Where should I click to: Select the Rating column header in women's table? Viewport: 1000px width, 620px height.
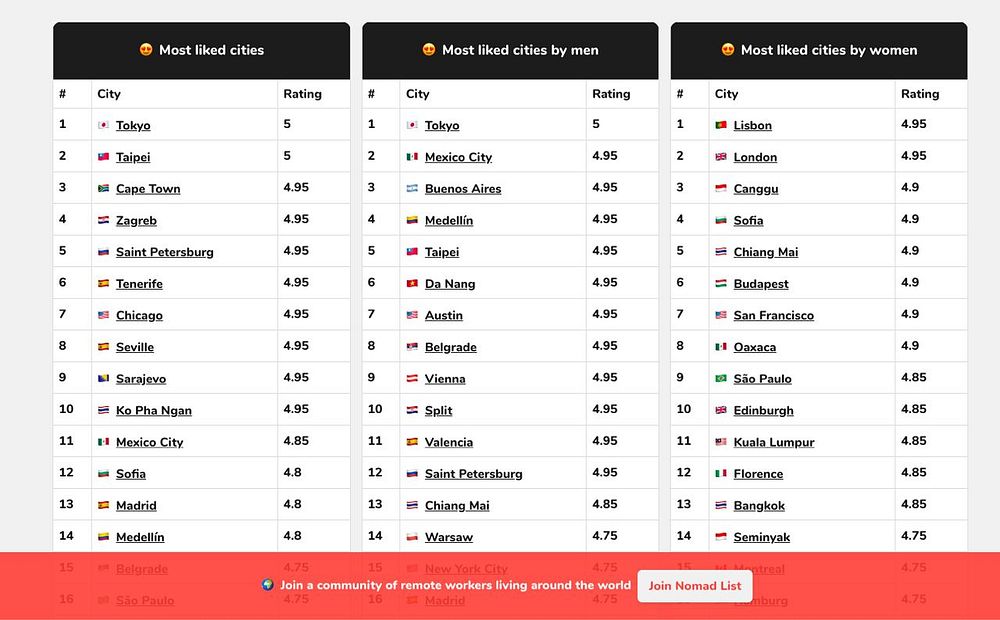pos(920,94)
